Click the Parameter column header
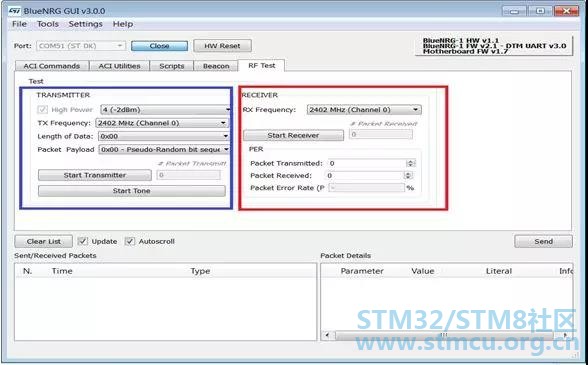Viewport: 588px width, 365px height. (x=362, y=271)
